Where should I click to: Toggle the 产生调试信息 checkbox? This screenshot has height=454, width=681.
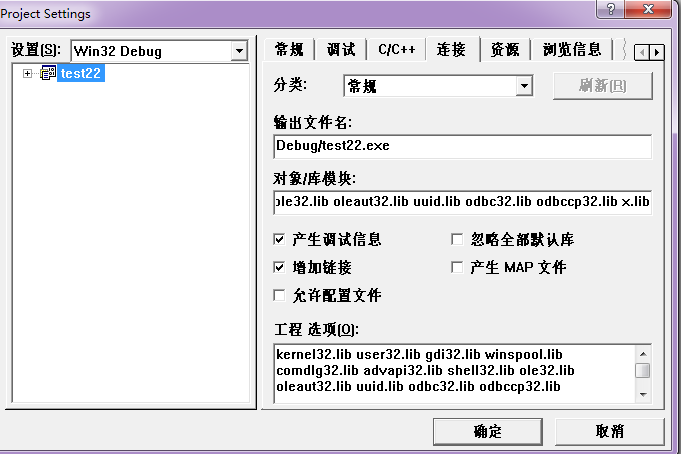[x=279, y=239]
